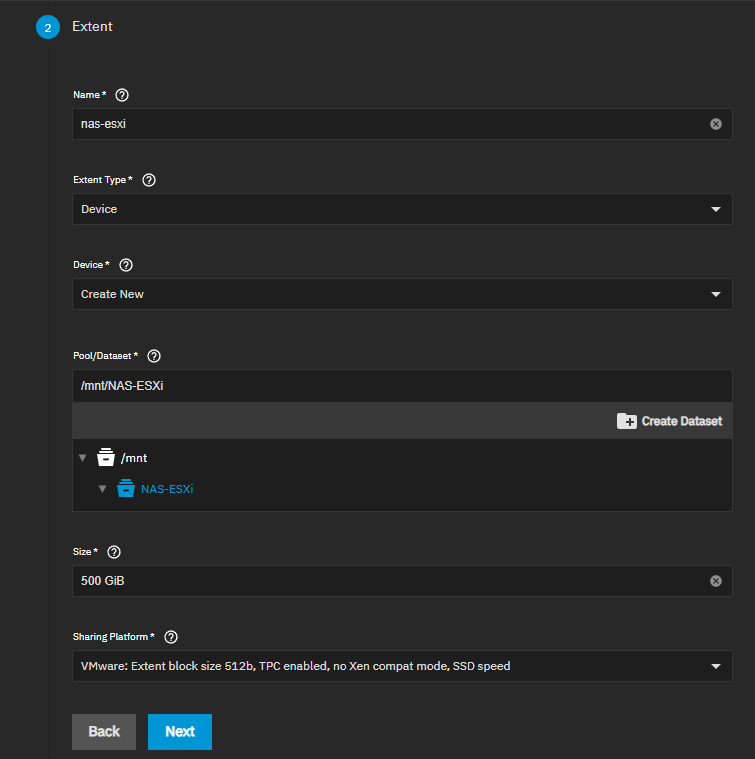Screen dimensions: 755x759
Task: Click the help icon beside Extent Type
Action: [149, 180]
